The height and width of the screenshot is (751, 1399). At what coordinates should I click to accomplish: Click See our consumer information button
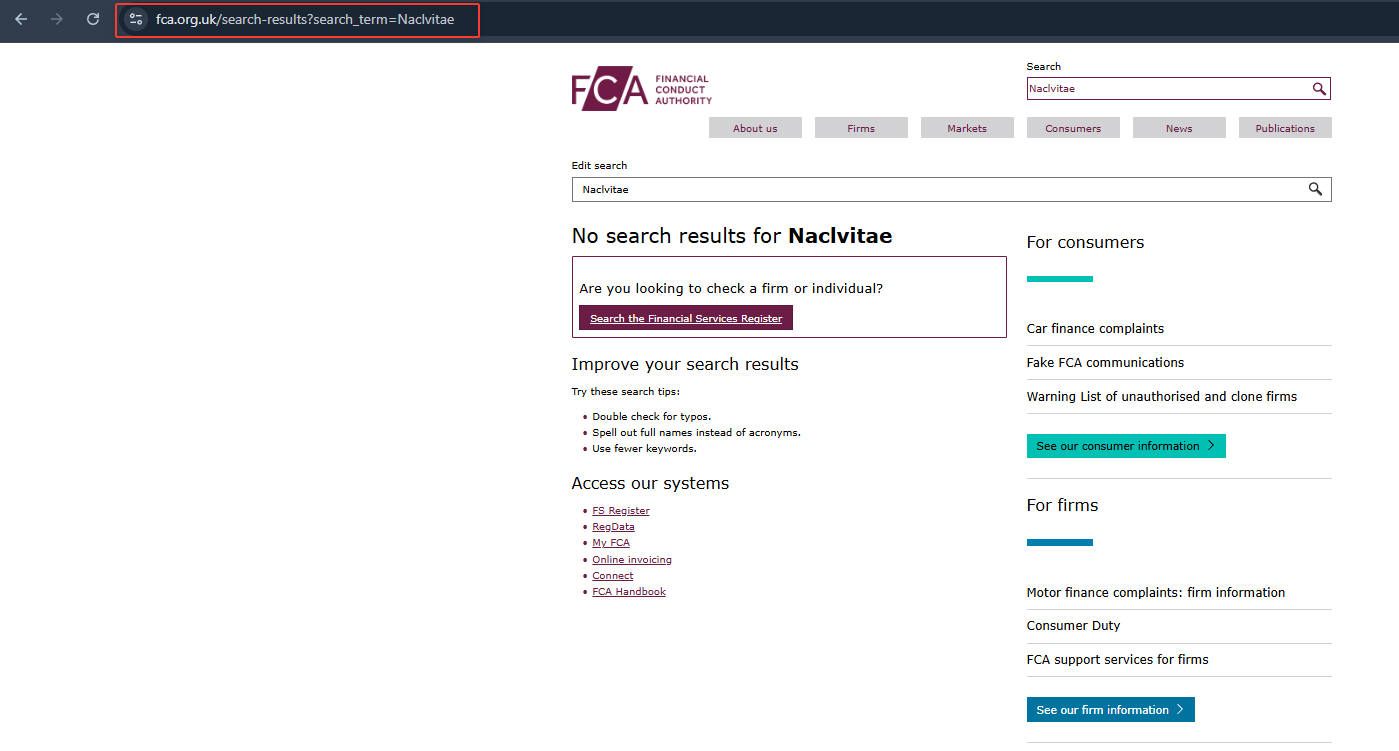(1126, 446)
